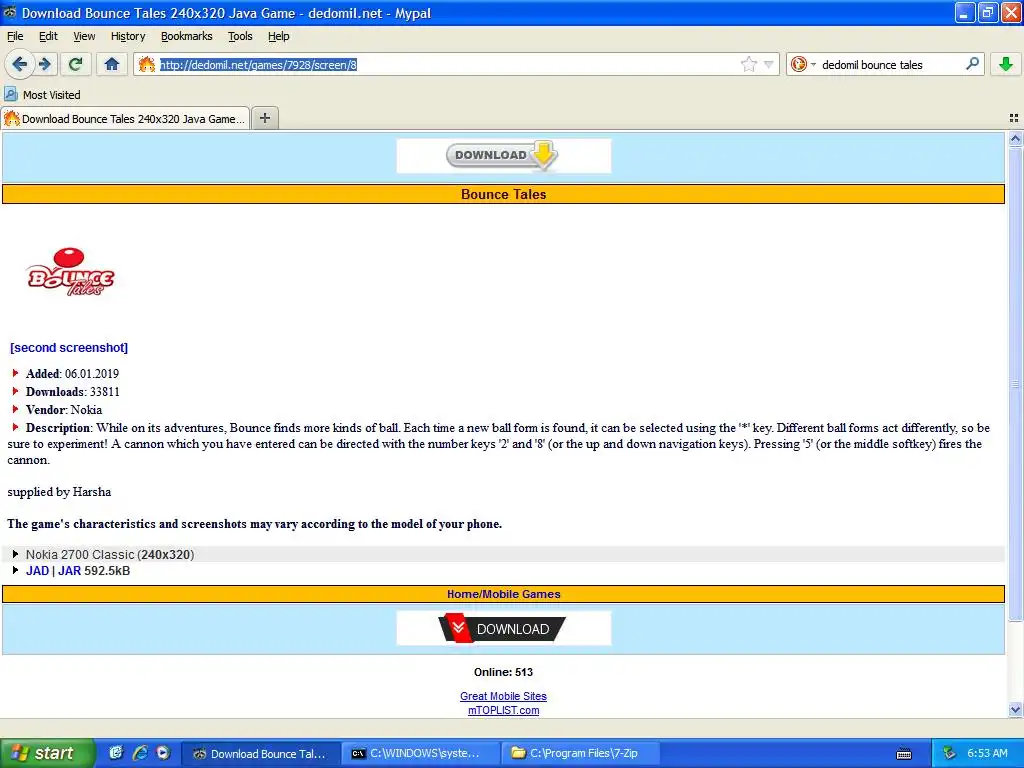1024x768 pixels.
Task: Select the Download Bounce Tales tab
Action: pyautogui.click(x=125, y=119)
